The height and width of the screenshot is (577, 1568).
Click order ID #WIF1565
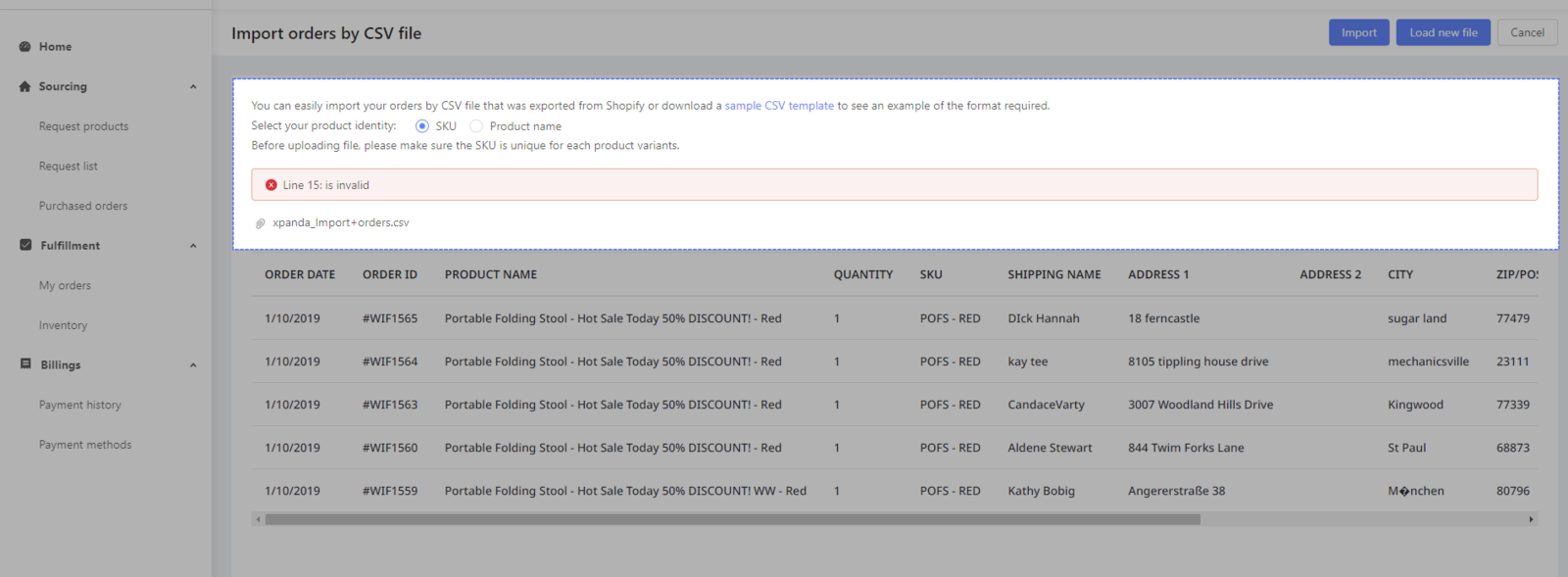[390, 318]
